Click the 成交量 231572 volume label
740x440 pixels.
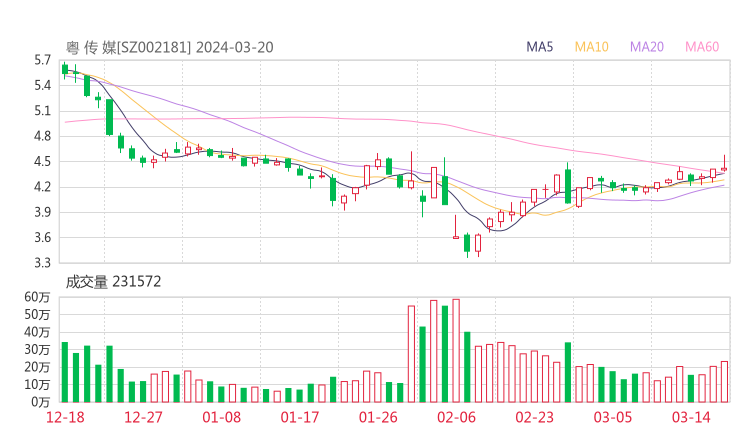pos(113,282)
